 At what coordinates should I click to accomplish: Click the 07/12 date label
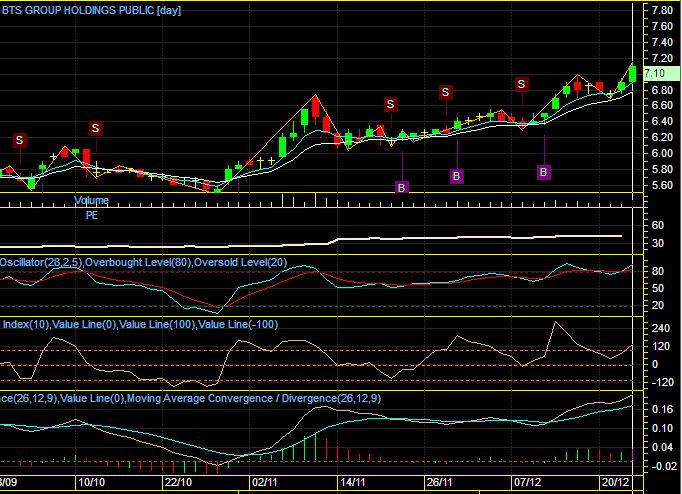(528, 482)
